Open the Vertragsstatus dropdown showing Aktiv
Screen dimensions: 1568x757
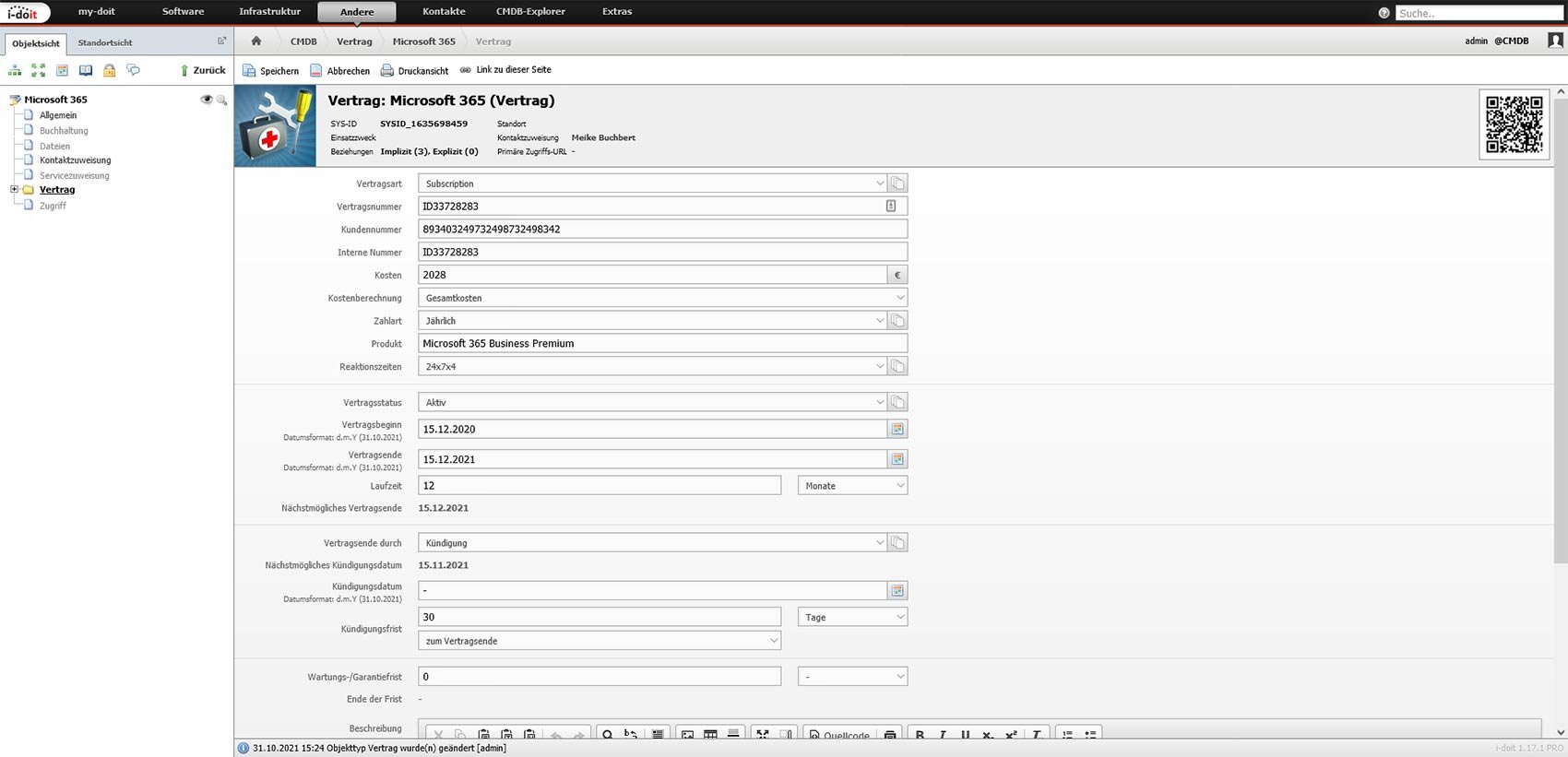(x=652, y=402)
